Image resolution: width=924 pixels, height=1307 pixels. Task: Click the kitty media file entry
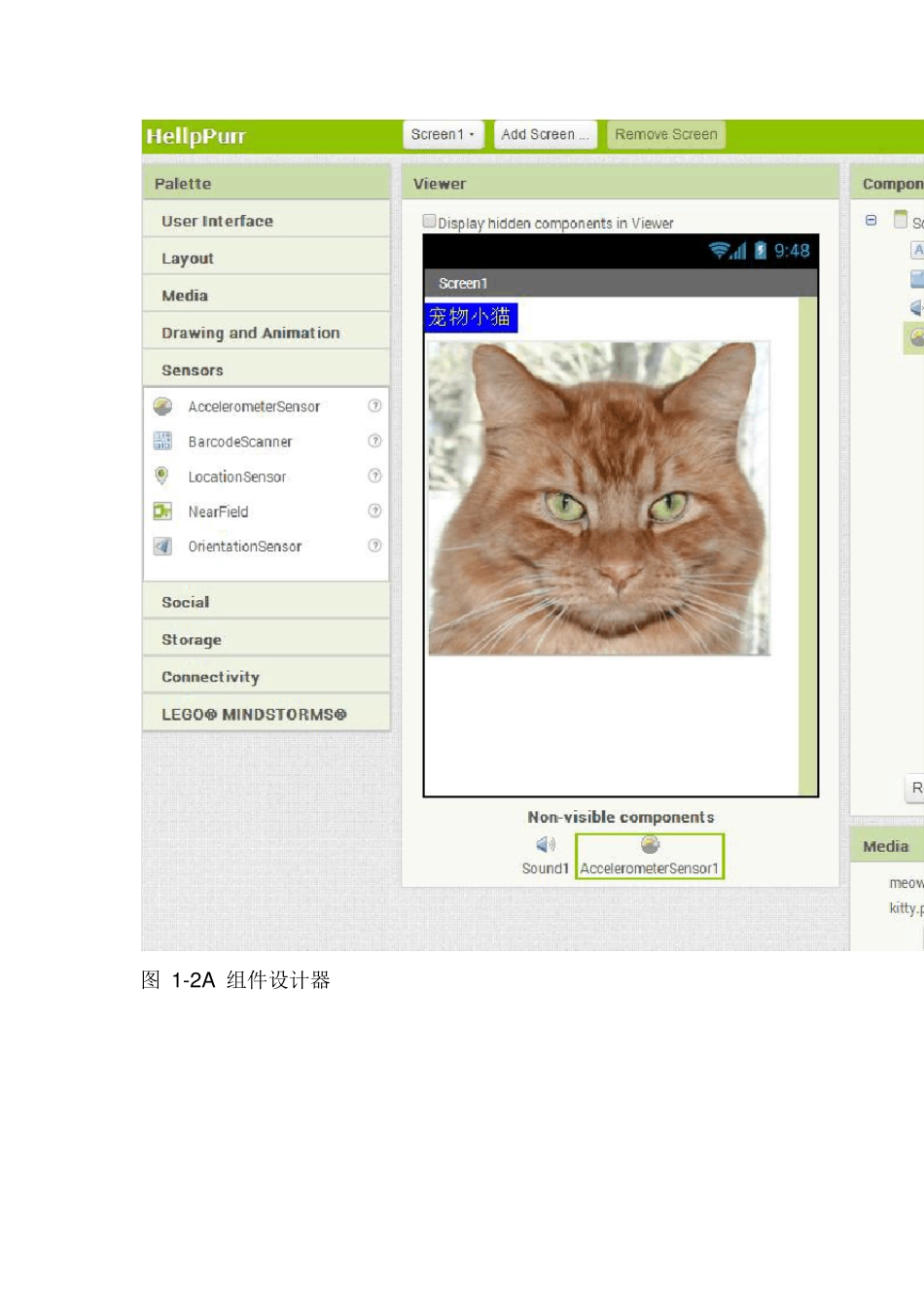click(x=906, y=908)
